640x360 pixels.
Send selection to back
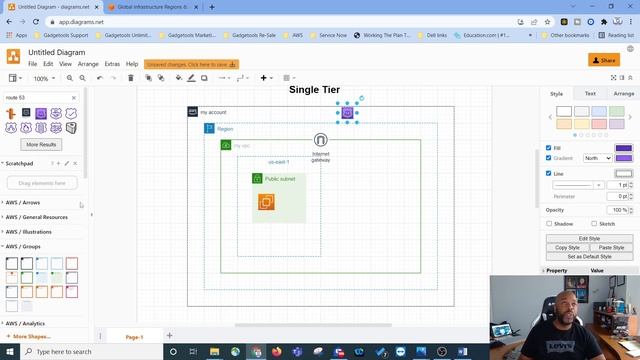click(x=161, y=78)
